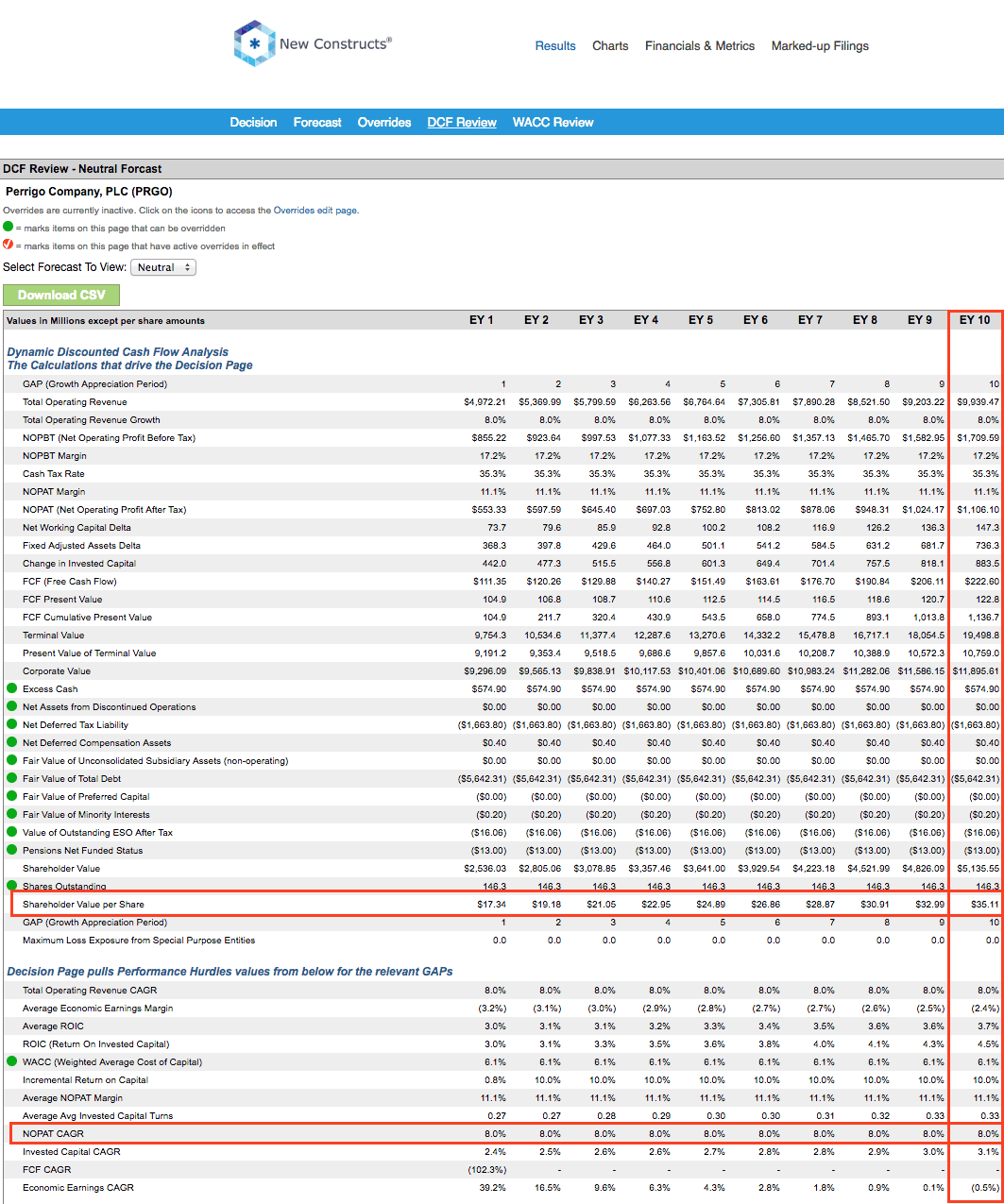Click the Present Value of Terminal Value label
This screenshot has width=1004, height=1204.
click(90, 653)
